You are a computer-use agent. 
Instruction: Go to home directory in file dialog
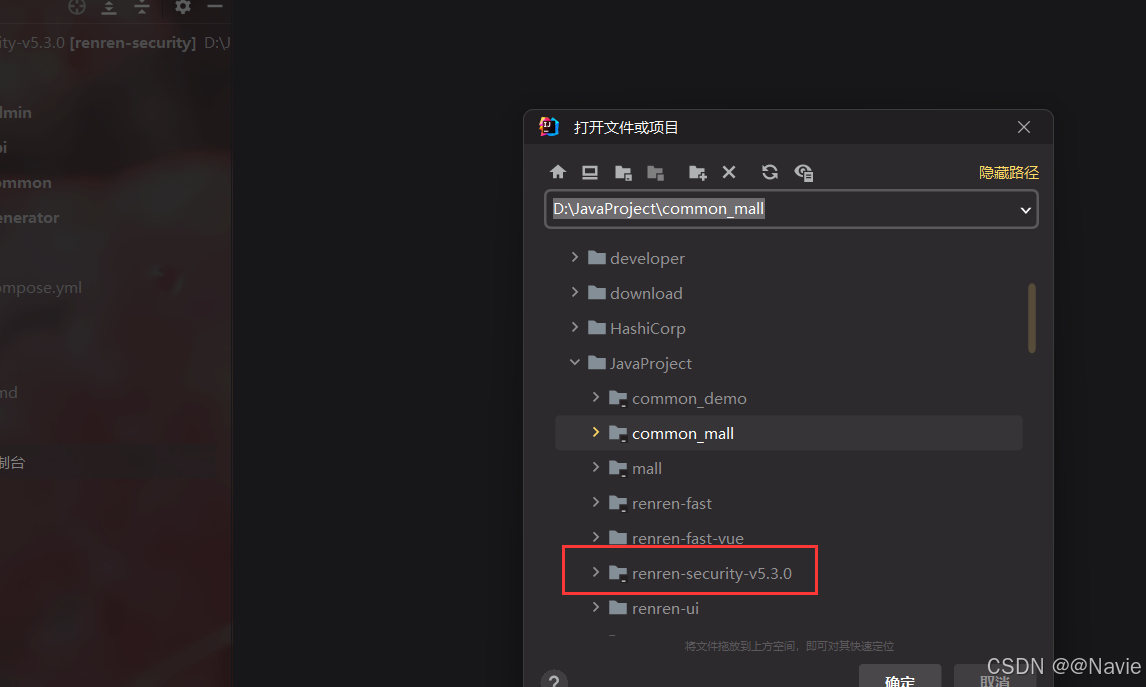click(558, 172)
